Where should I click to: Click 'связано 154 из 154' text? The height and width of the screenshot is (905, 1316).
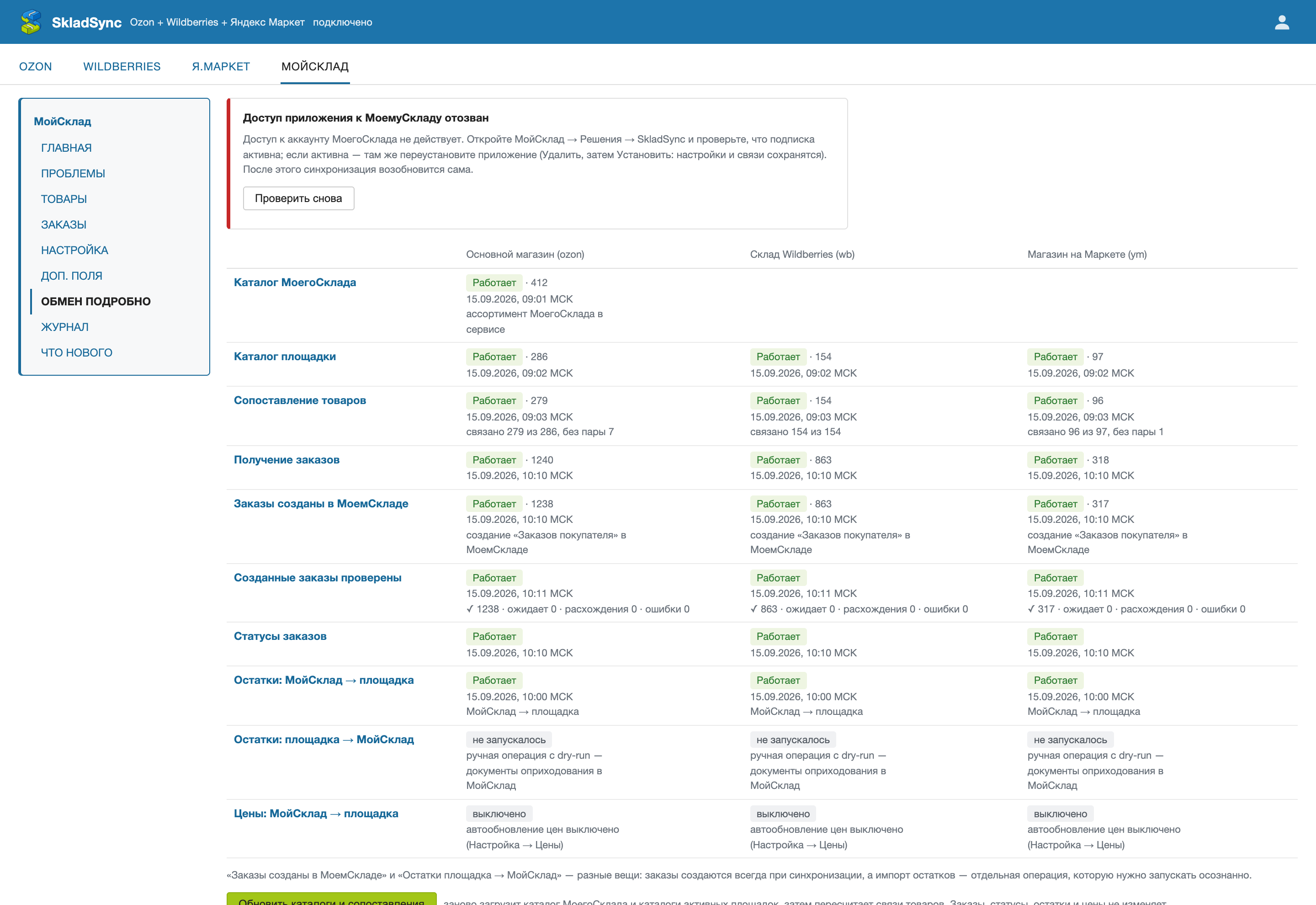click(x=795, y=431)
